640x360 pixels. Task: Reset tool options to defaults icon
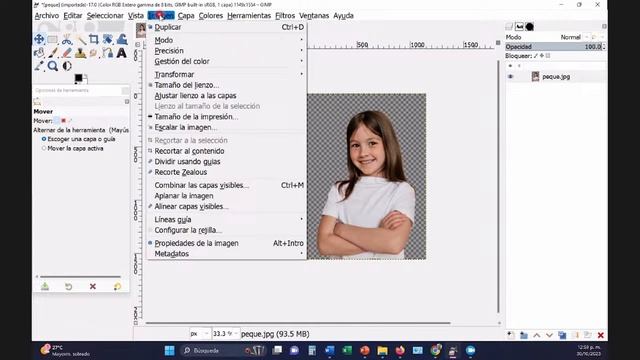pyautogui.click(x=117, y=287)
